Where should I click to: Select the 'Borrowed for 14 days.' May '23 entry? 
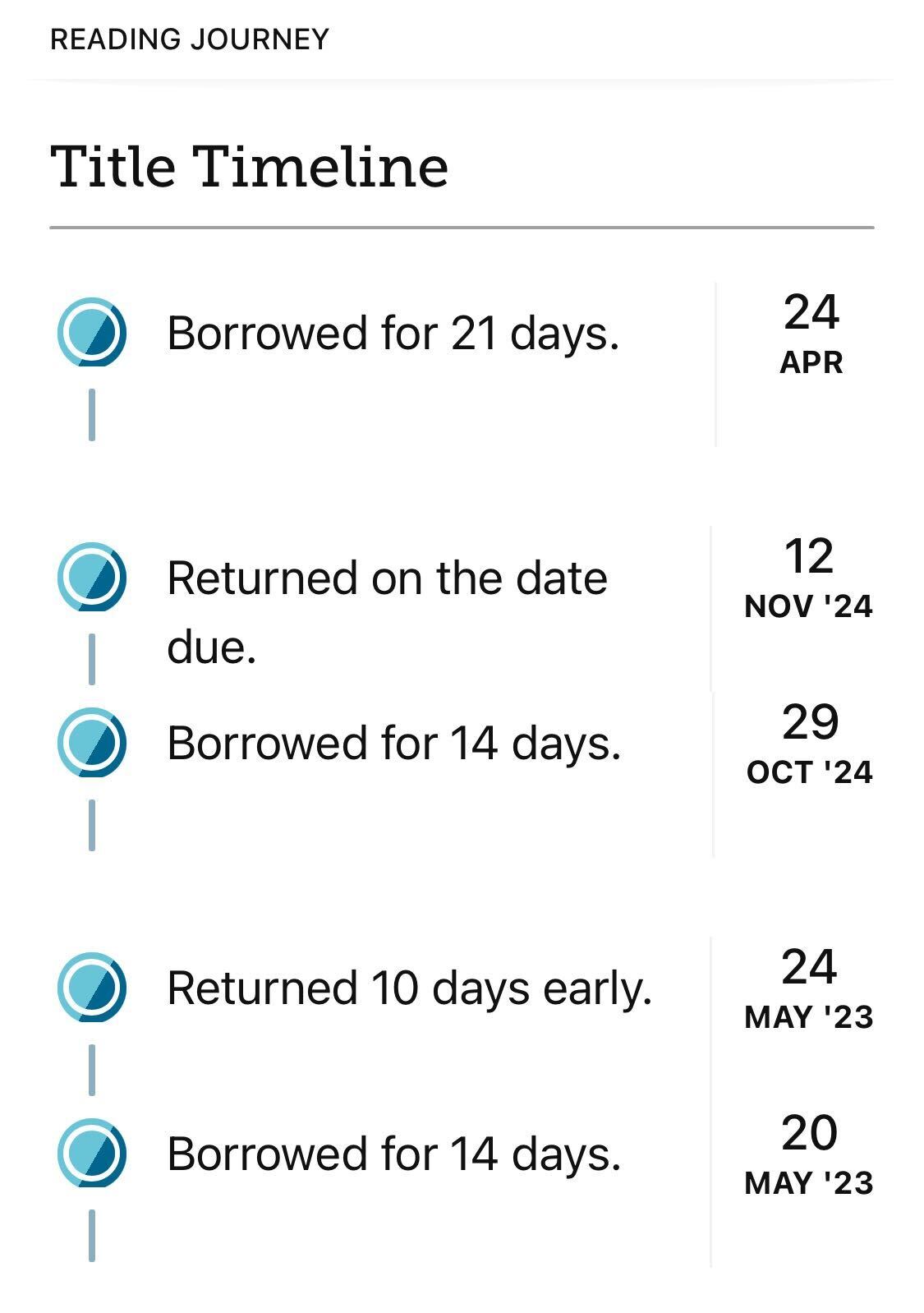coord(393,1154)
